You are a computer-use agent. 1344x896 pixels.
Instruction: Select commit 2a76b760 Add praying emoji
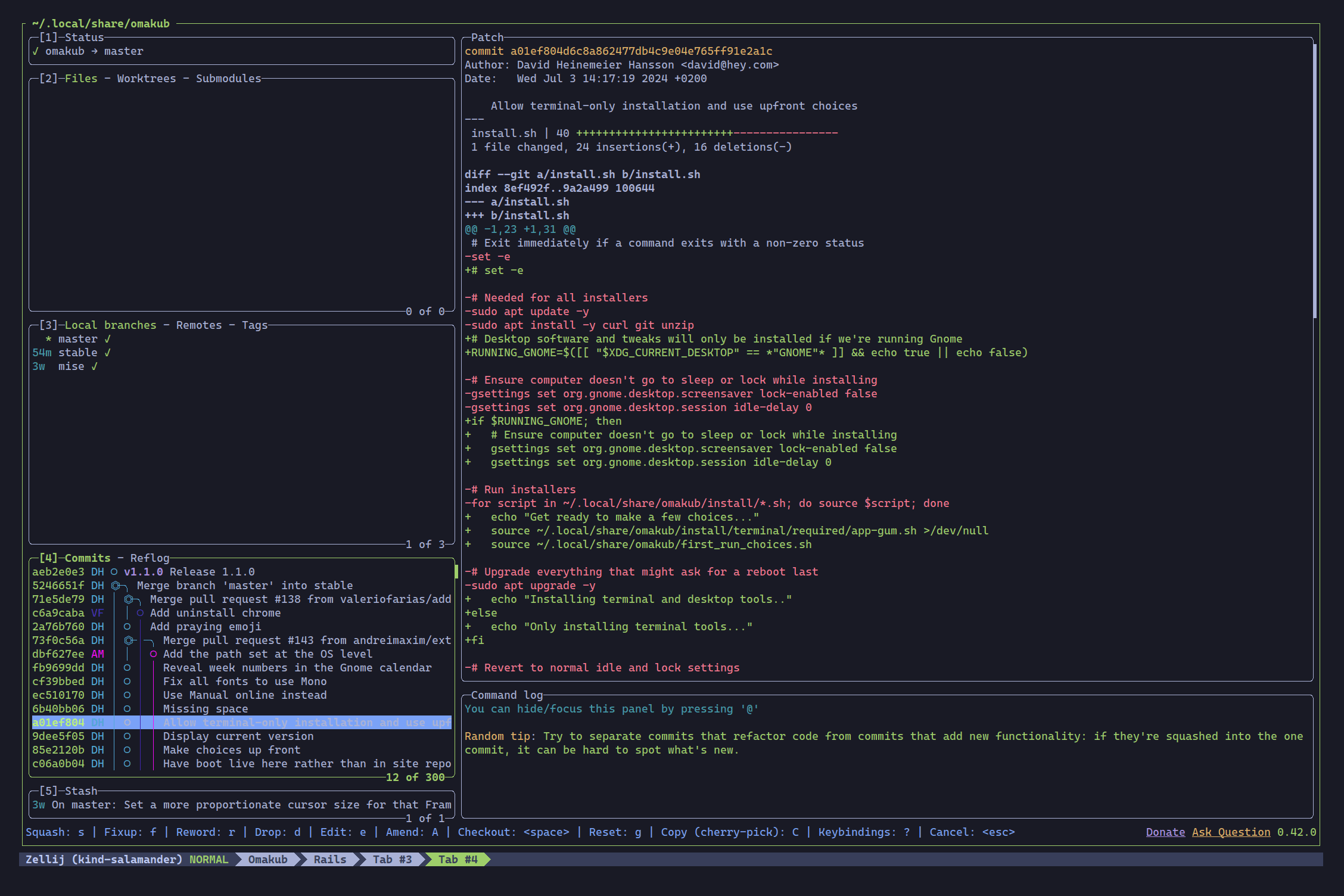pyautogui.click(x=241, y=627)
